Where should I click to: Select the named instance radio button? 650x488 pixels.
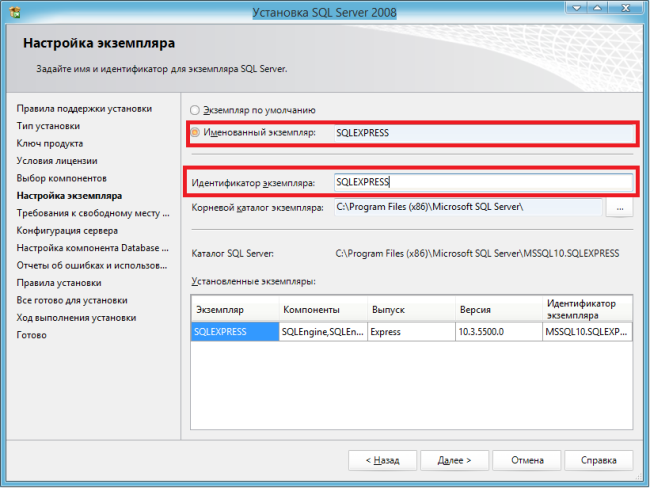point(195,133)
